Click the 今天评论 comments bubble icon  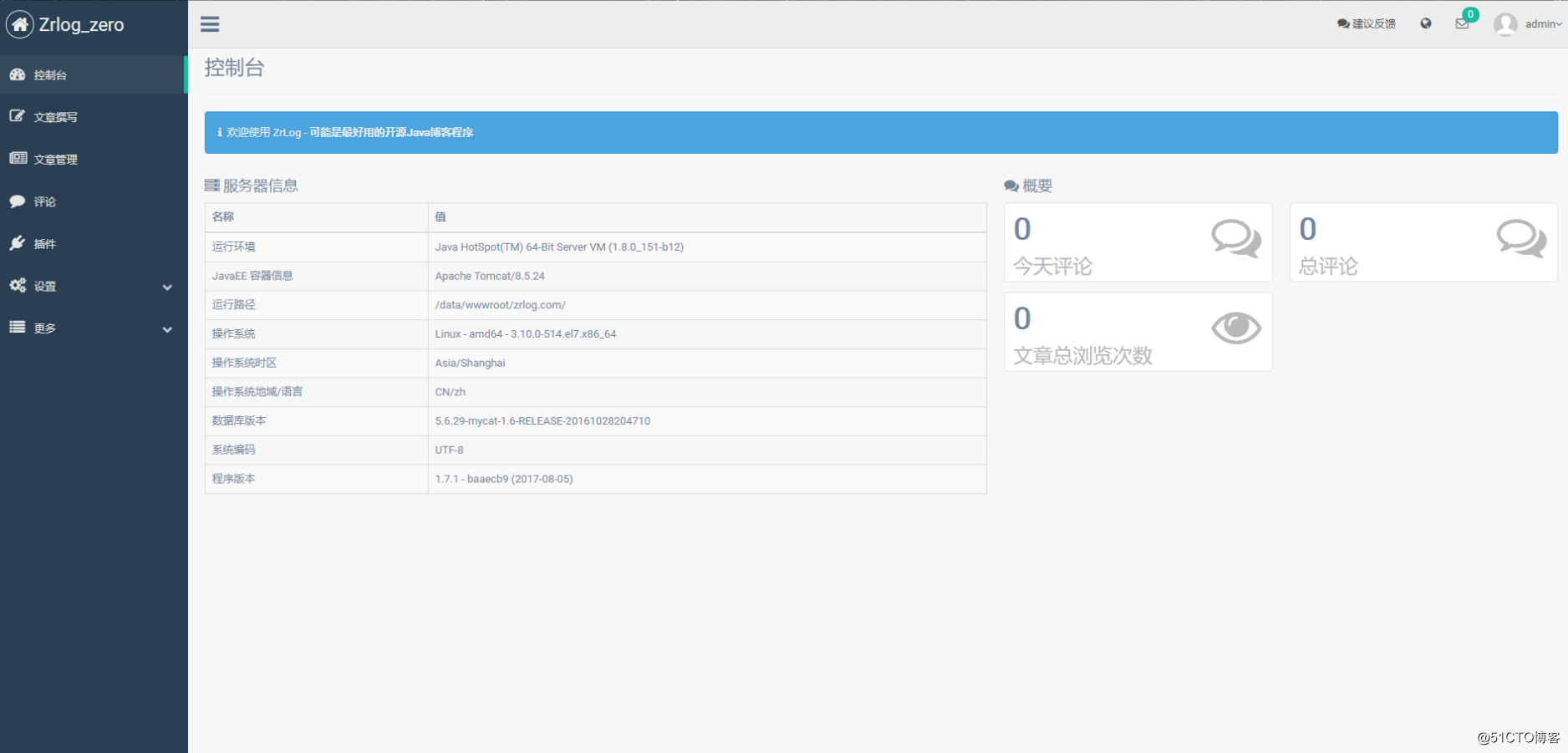point(1236,238)
